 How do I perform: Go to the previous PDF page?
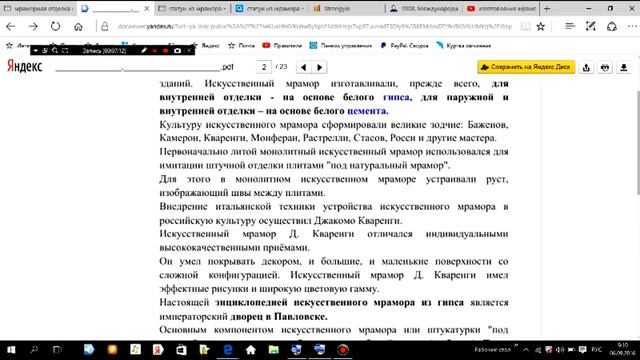point(303,67)
